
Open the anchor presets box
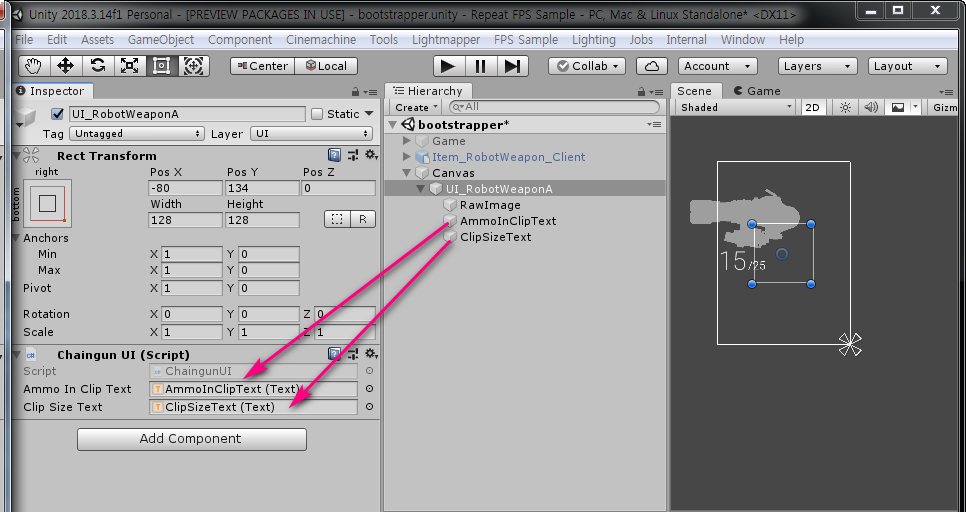click(47, 203)
